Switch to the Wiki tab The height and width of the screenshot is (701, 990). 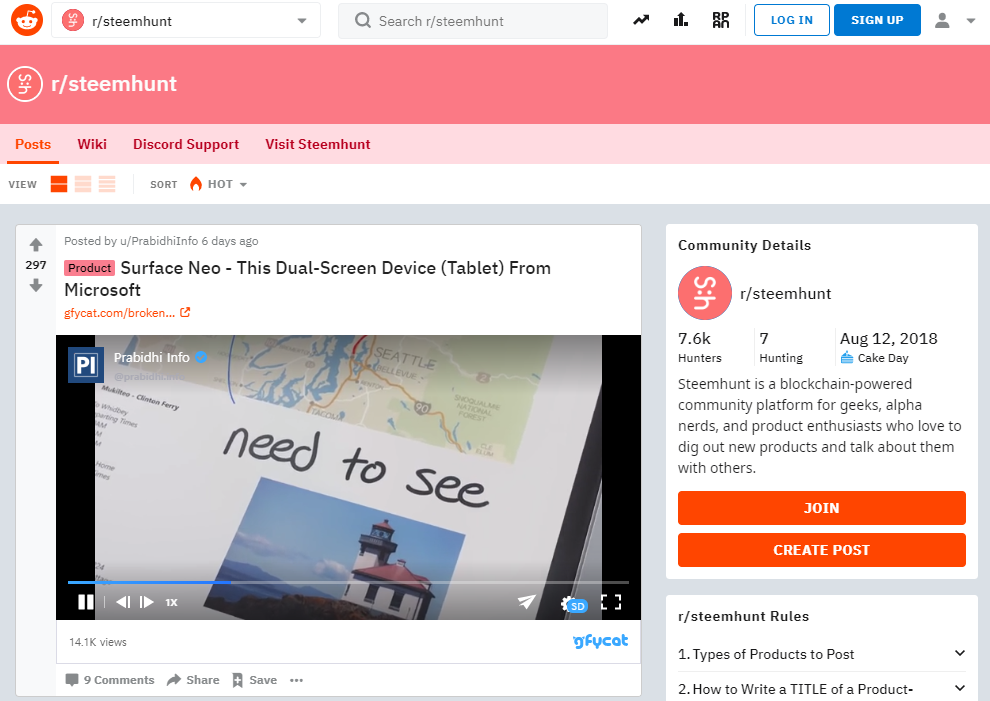92,144
